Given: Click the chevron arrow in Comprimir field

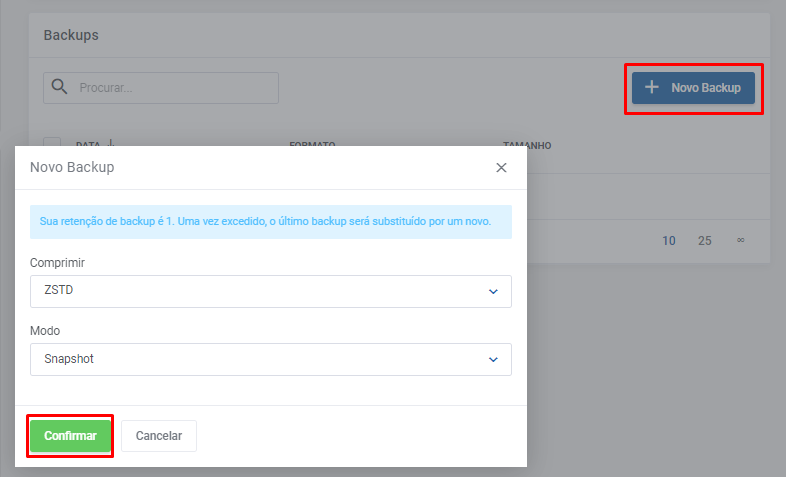Looking at the screenshot, I should click(492, 291).
